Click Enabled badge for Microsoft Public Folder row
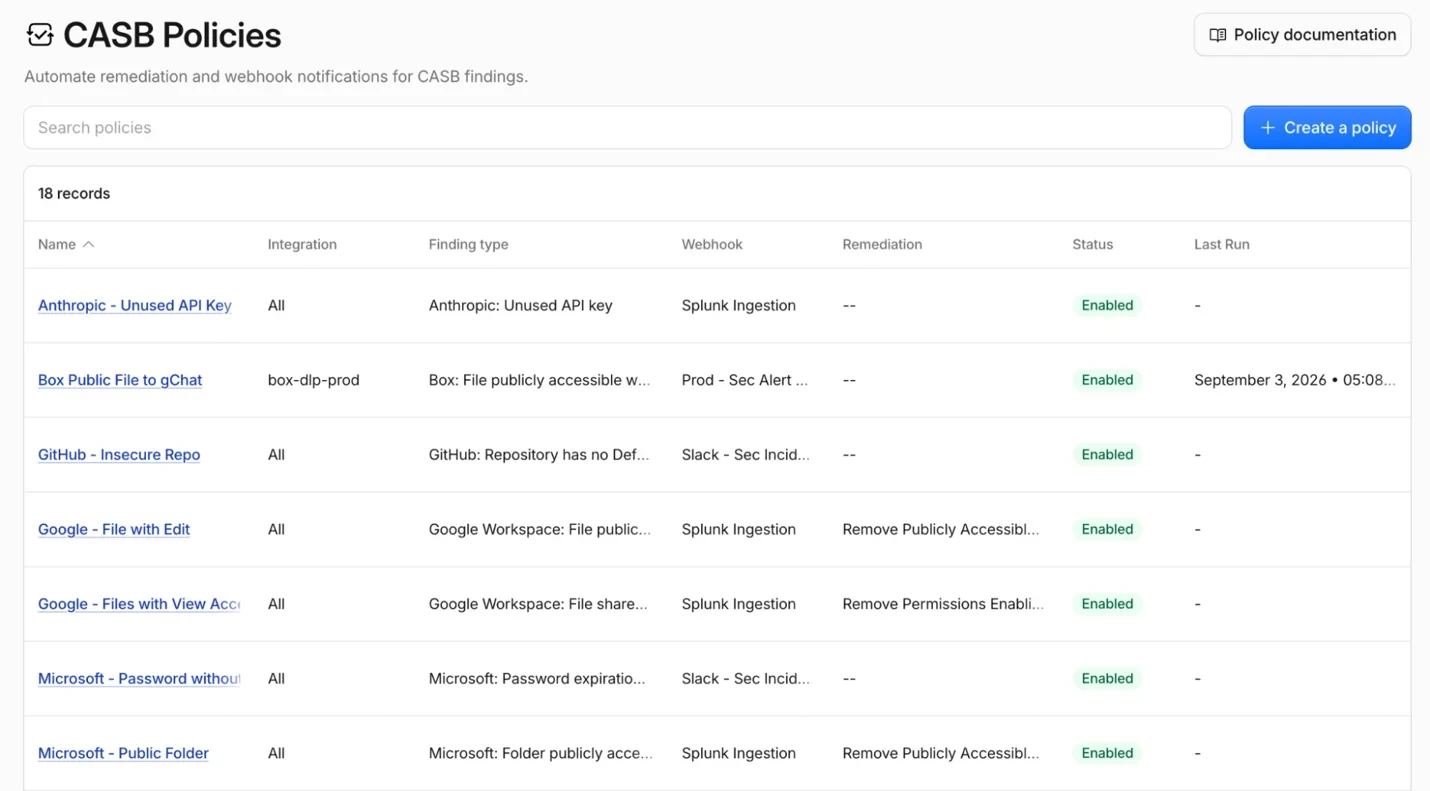This screenshot has width=1430, height=791. (1107, 754)
